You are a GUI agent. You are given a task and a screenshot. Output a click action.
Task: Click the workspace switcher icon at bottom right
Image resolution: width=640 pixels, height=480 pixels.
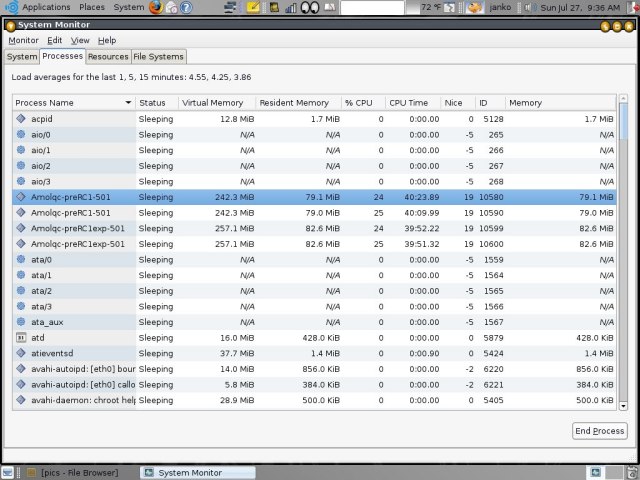pyautogui.click(x=596, y=472)
